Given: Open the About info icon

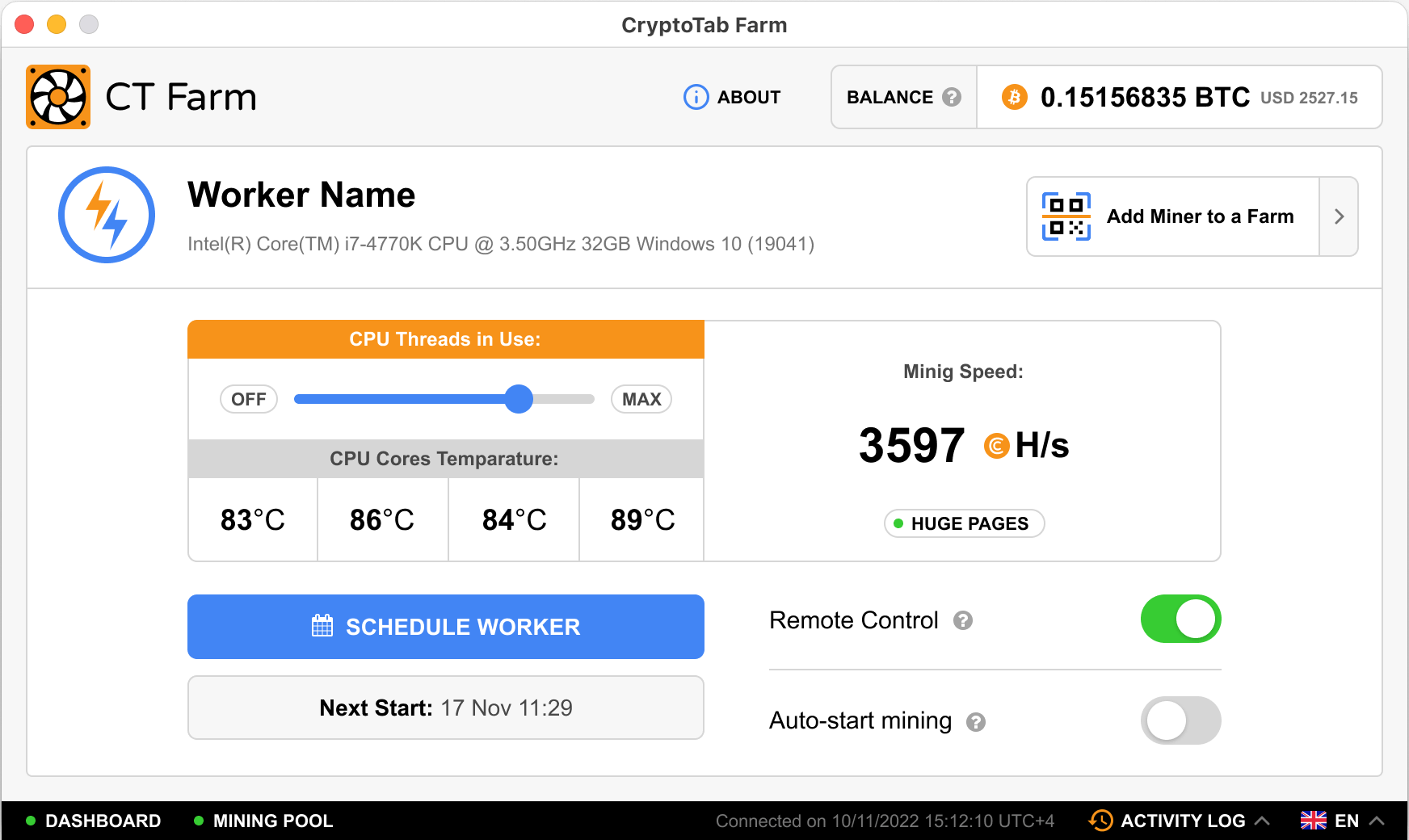Looking at the screenshot, I should pos(696,97).
